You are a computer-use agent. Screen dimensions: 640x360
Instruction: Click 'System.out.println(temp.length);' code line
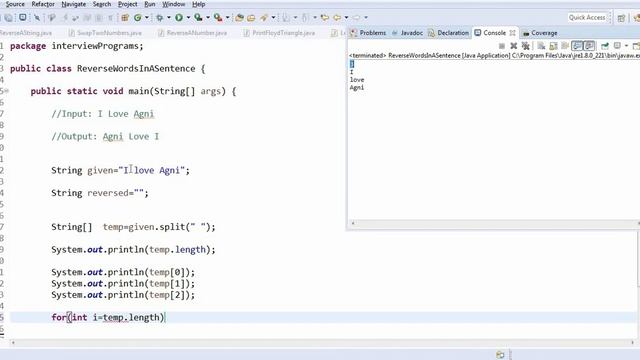(133, 249)
